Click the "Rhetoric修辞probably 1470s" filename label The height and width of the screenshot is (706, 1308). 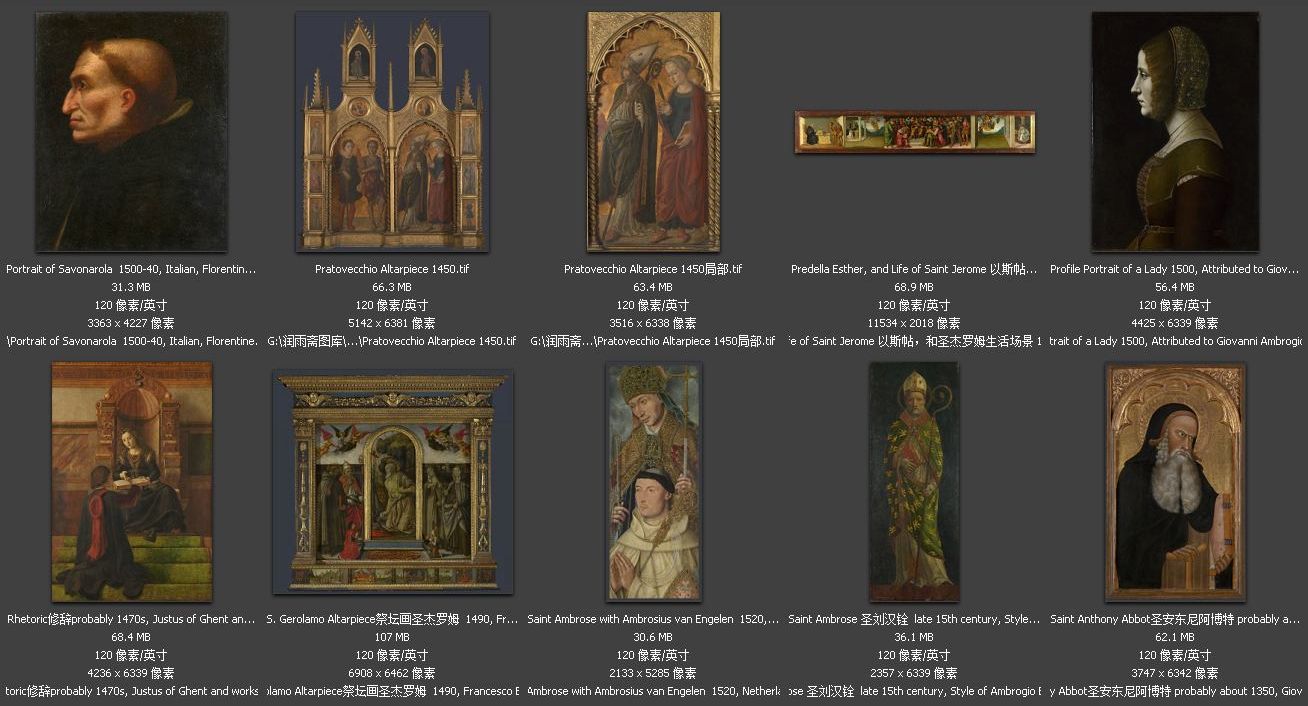131,620
